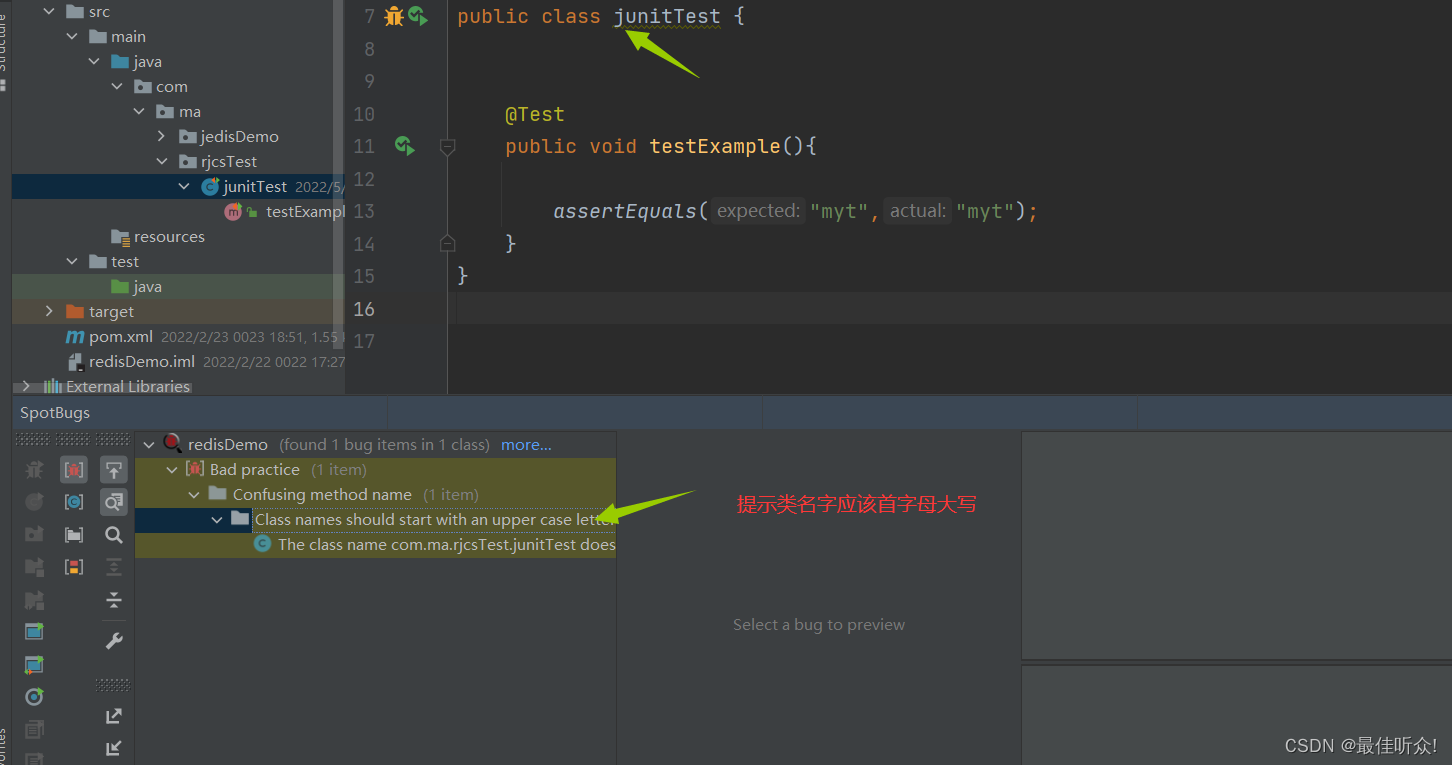Toggle Group by Package icon
1452x765 pixels.
pyautogui.click(x=74, y=534)
